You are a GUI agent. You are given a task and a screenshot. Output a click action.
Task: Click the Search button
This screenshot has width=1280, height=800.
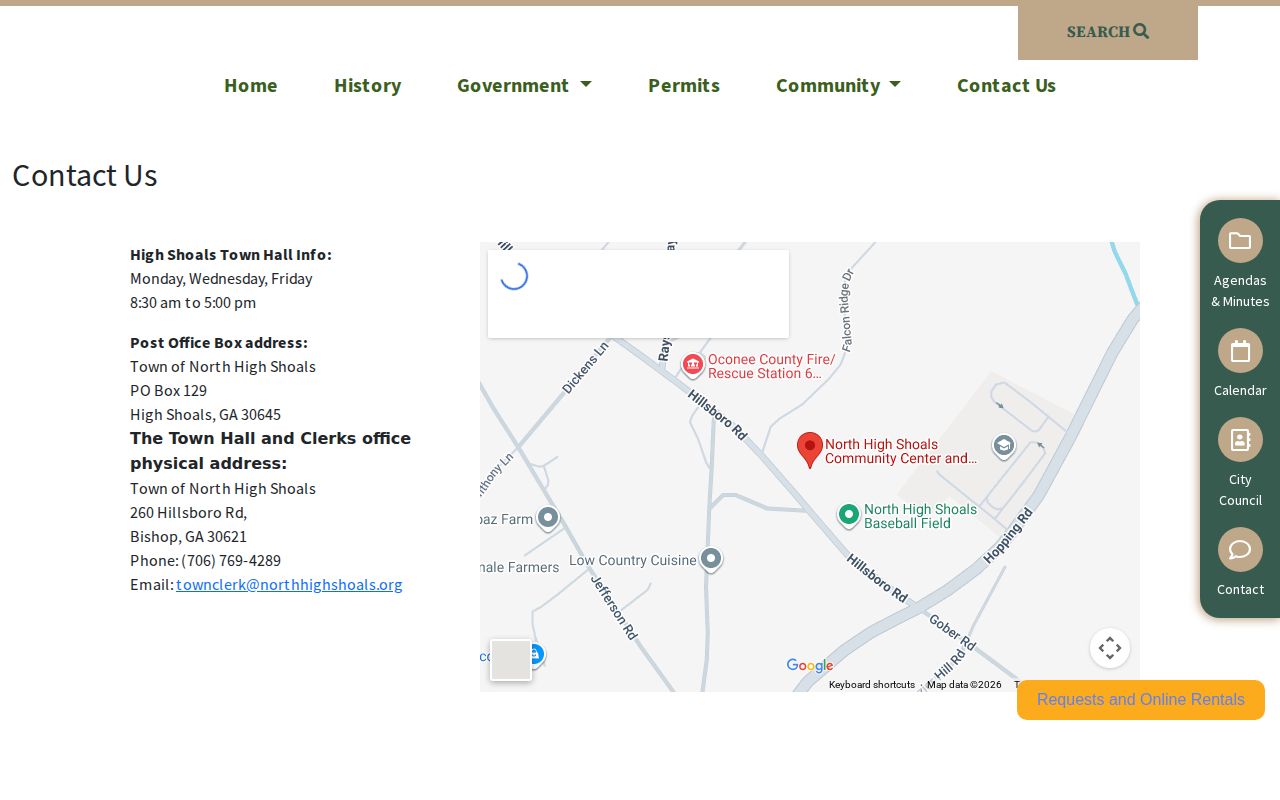[1108, 32]
